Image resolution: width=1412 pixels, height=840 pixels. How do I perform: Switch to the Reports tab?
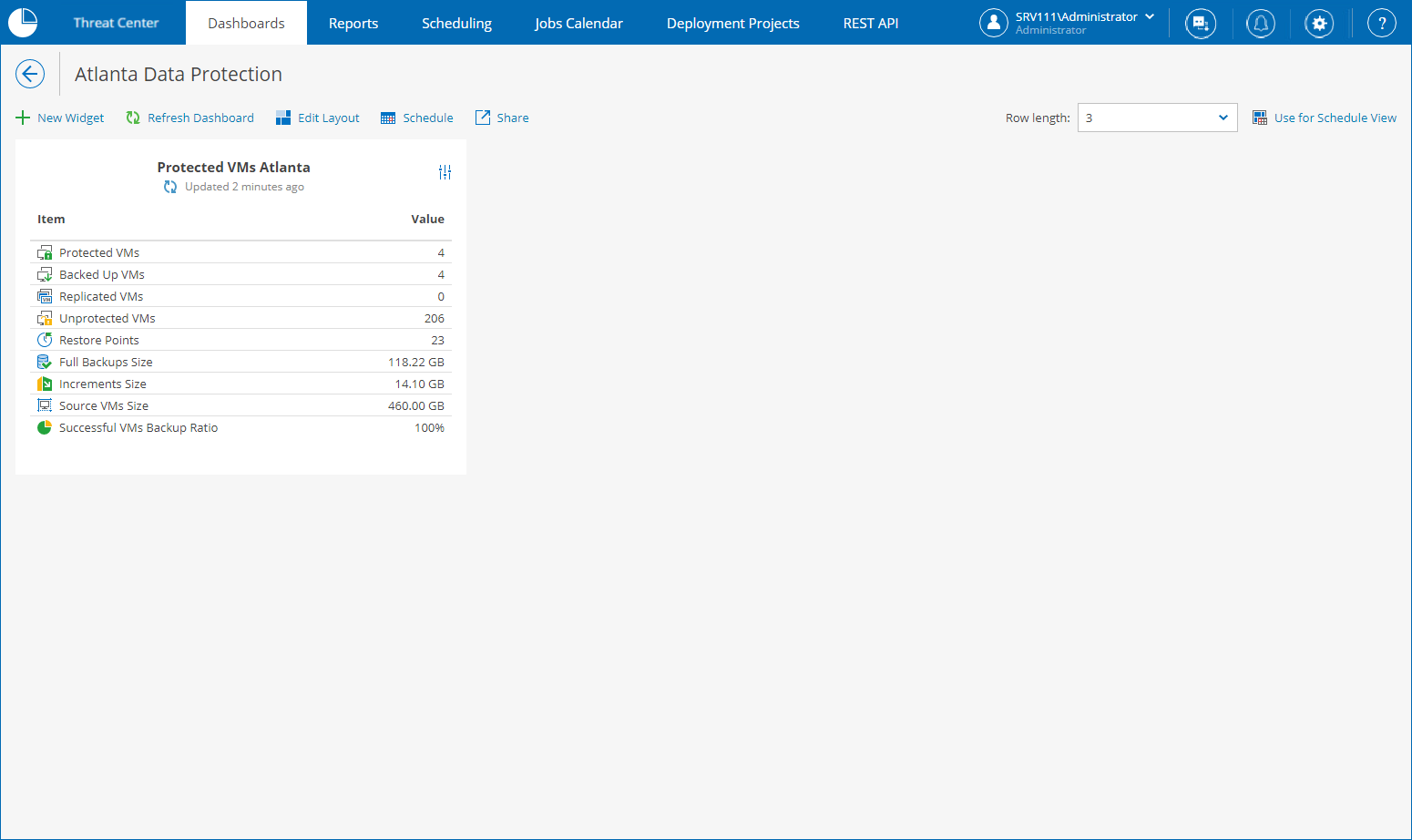(x=353, y=23)
